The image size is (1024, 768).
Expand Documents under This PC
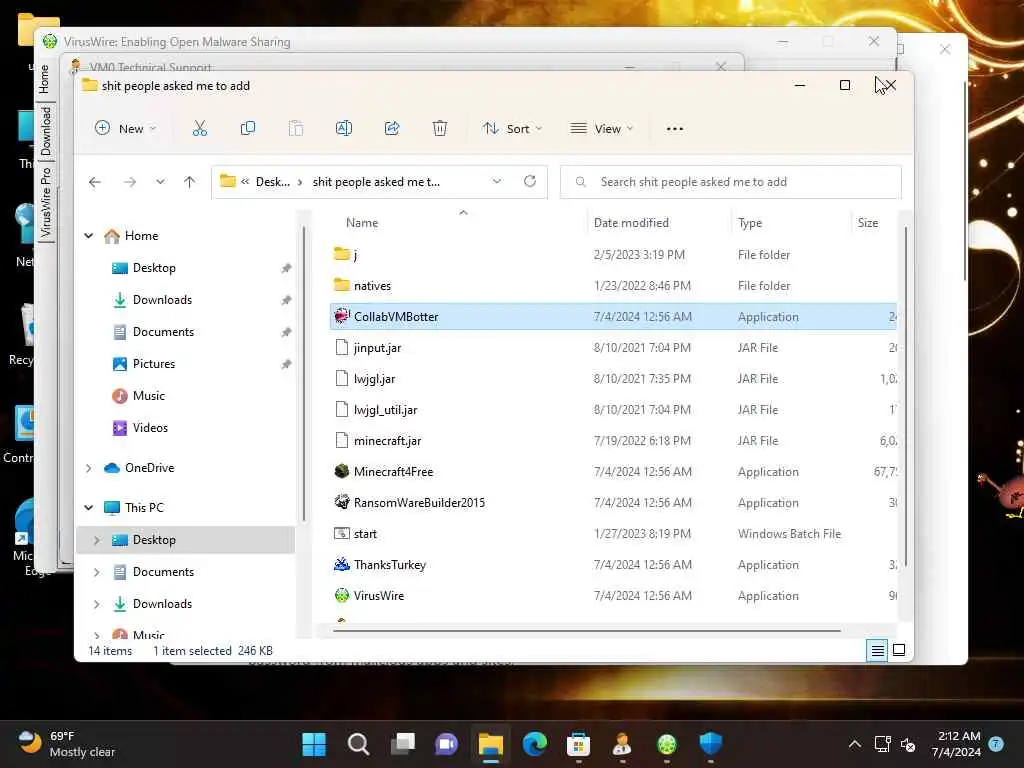coord(97,572)
